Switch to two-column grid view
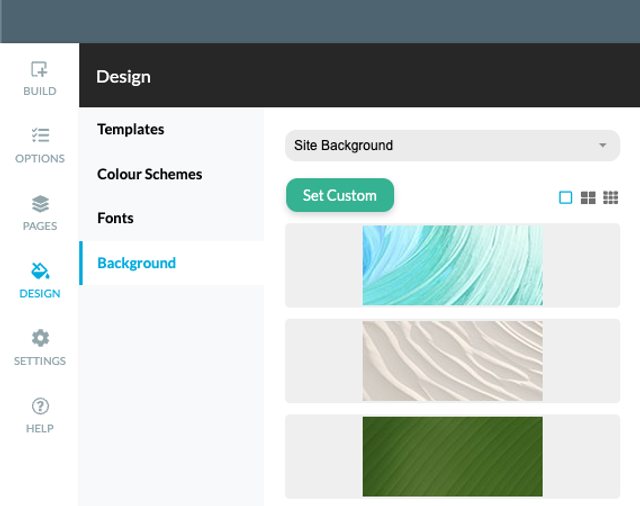 [x=588, y=198]
